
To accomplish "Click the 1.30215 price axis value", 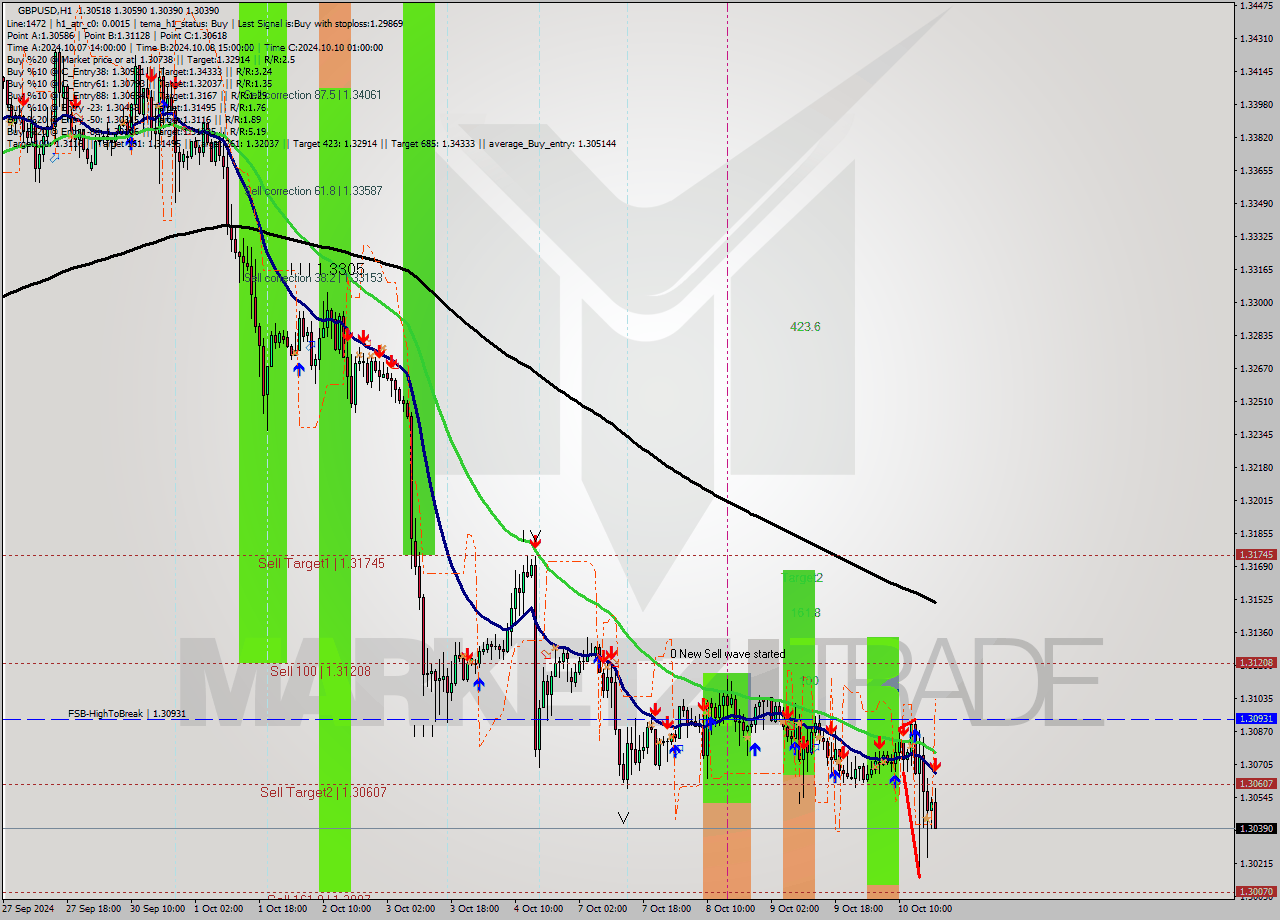I will tap(1256, 863).
